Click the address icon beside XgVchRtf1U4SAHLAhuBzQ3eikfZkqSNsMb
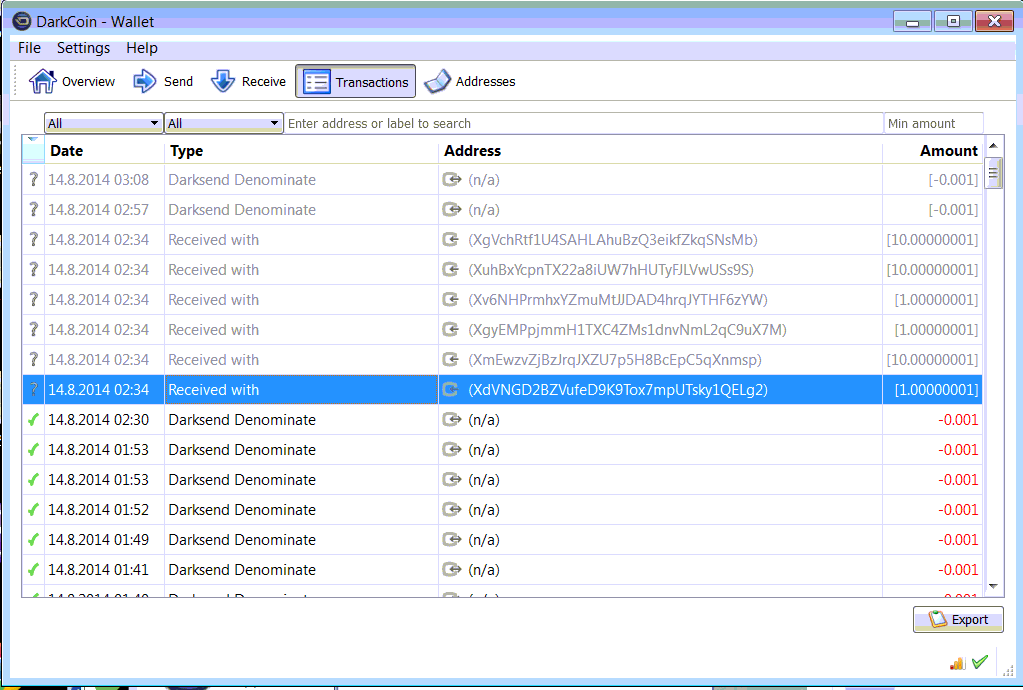Image resolution: width=1023 pixels, height=690 pixels. (451, 239)
